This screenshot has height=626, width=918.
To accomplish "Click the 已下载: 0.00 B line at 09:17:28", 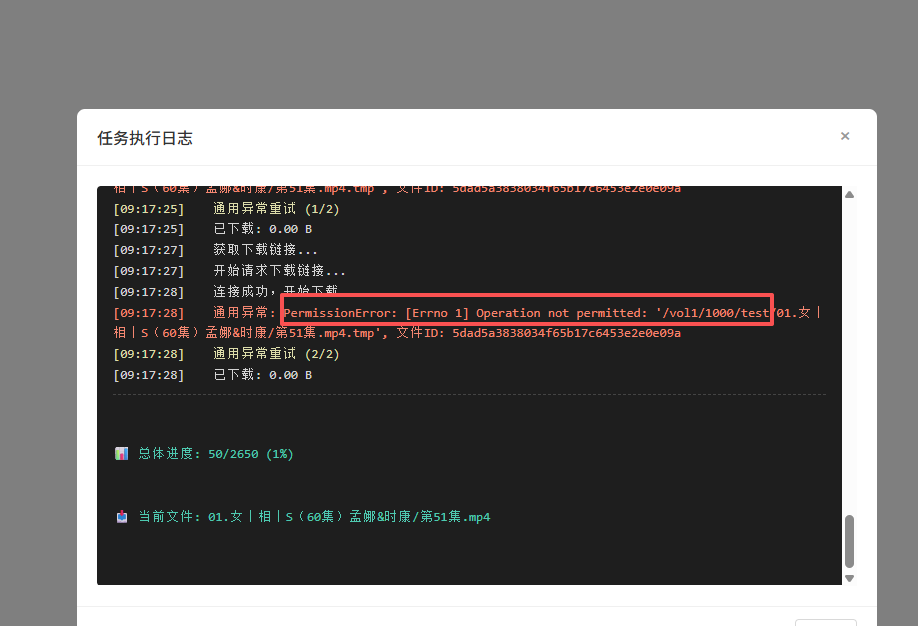I will click(x=213, y=375).
